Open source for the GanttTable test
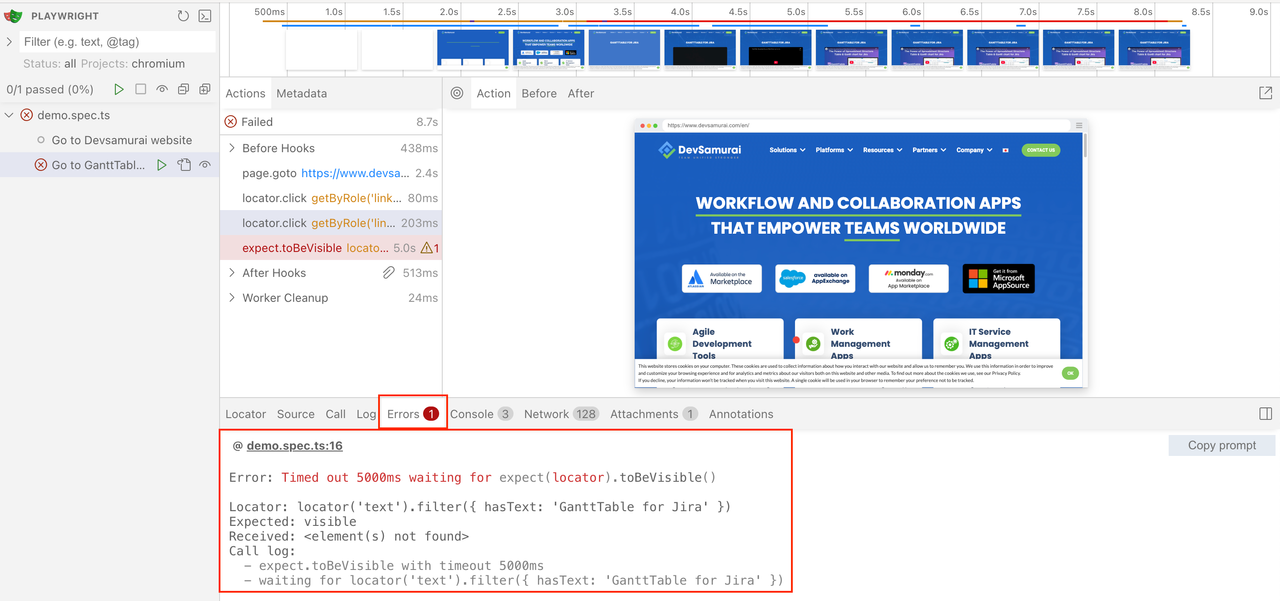The height and width of the screenshot is (601, 1280). (184, 165)
